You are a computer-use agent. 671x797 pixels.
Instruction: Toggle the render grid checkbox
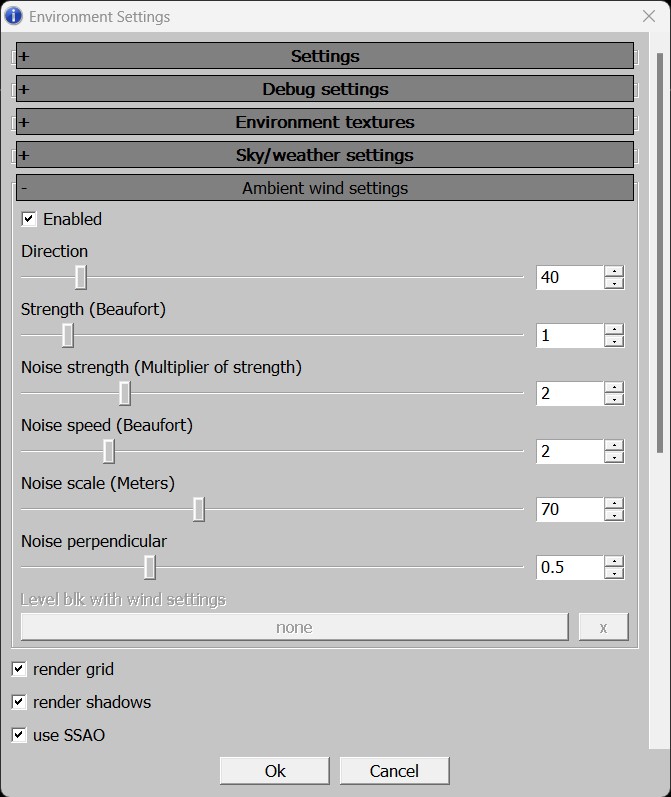click(19, 669)
